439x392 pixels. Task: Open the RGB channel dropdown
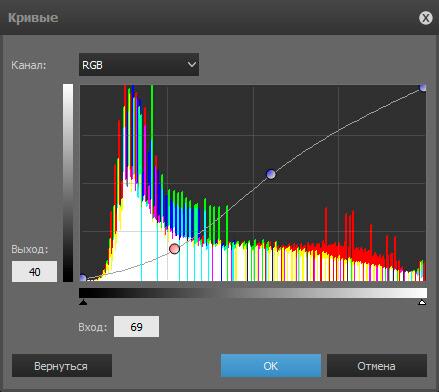[x=139, y=65]
